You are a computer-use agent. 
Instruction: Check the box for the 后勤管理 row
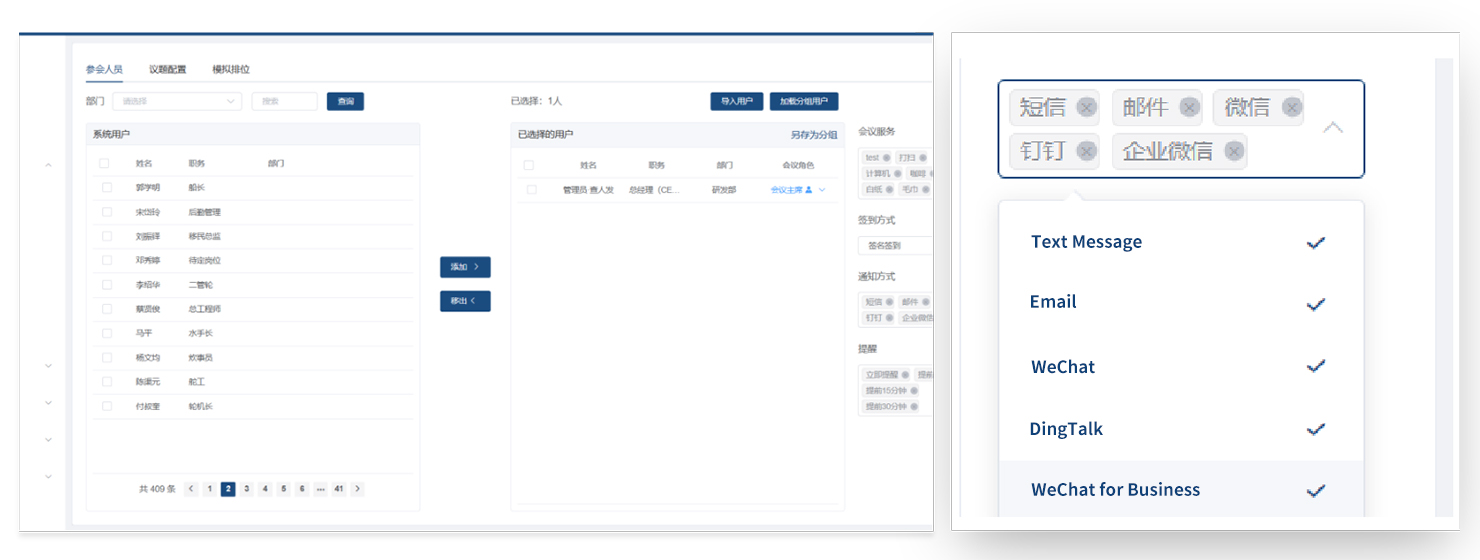click(x=107, y=212)
